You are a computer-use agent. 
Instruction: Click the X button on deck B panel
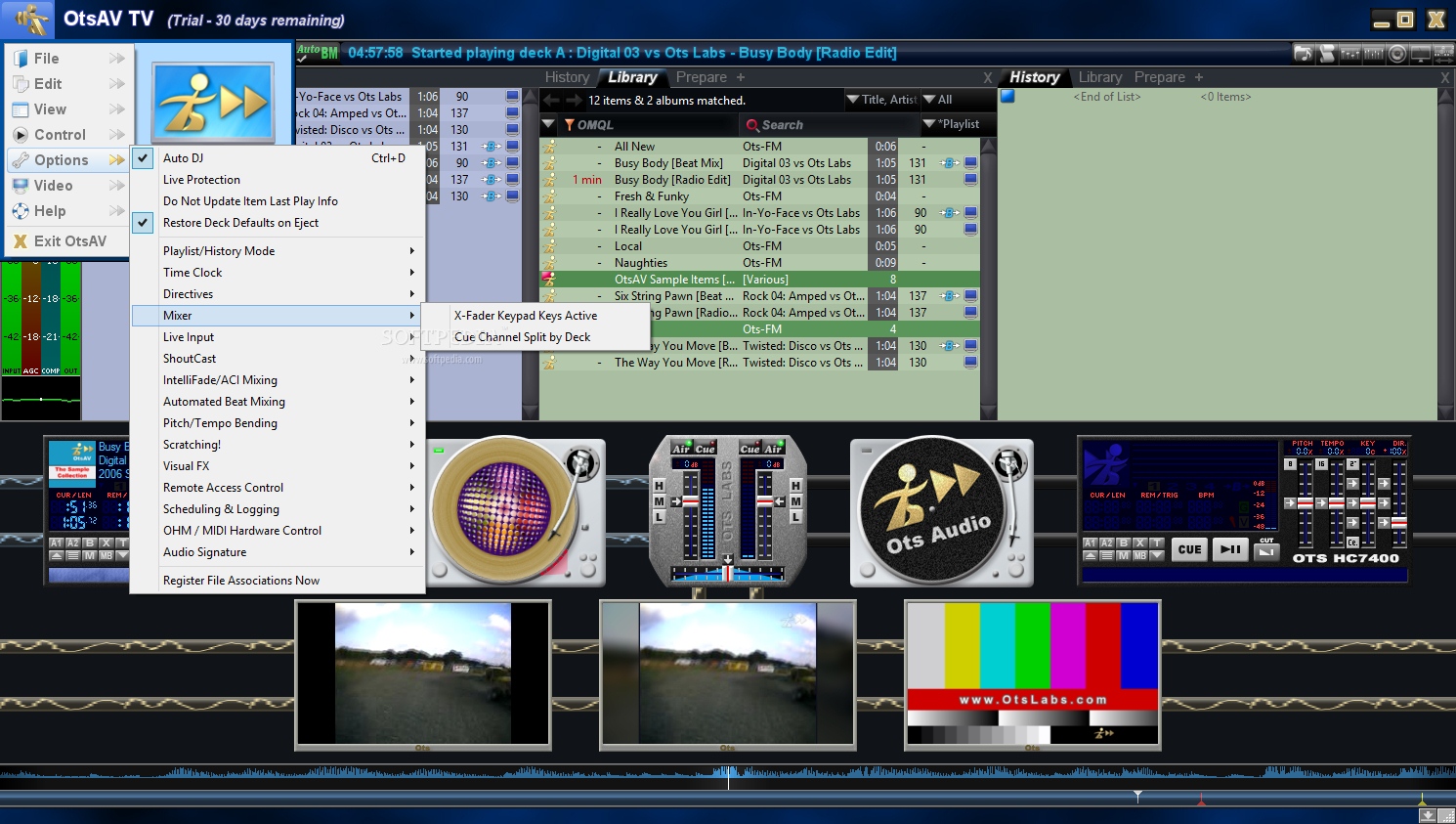1140,542
